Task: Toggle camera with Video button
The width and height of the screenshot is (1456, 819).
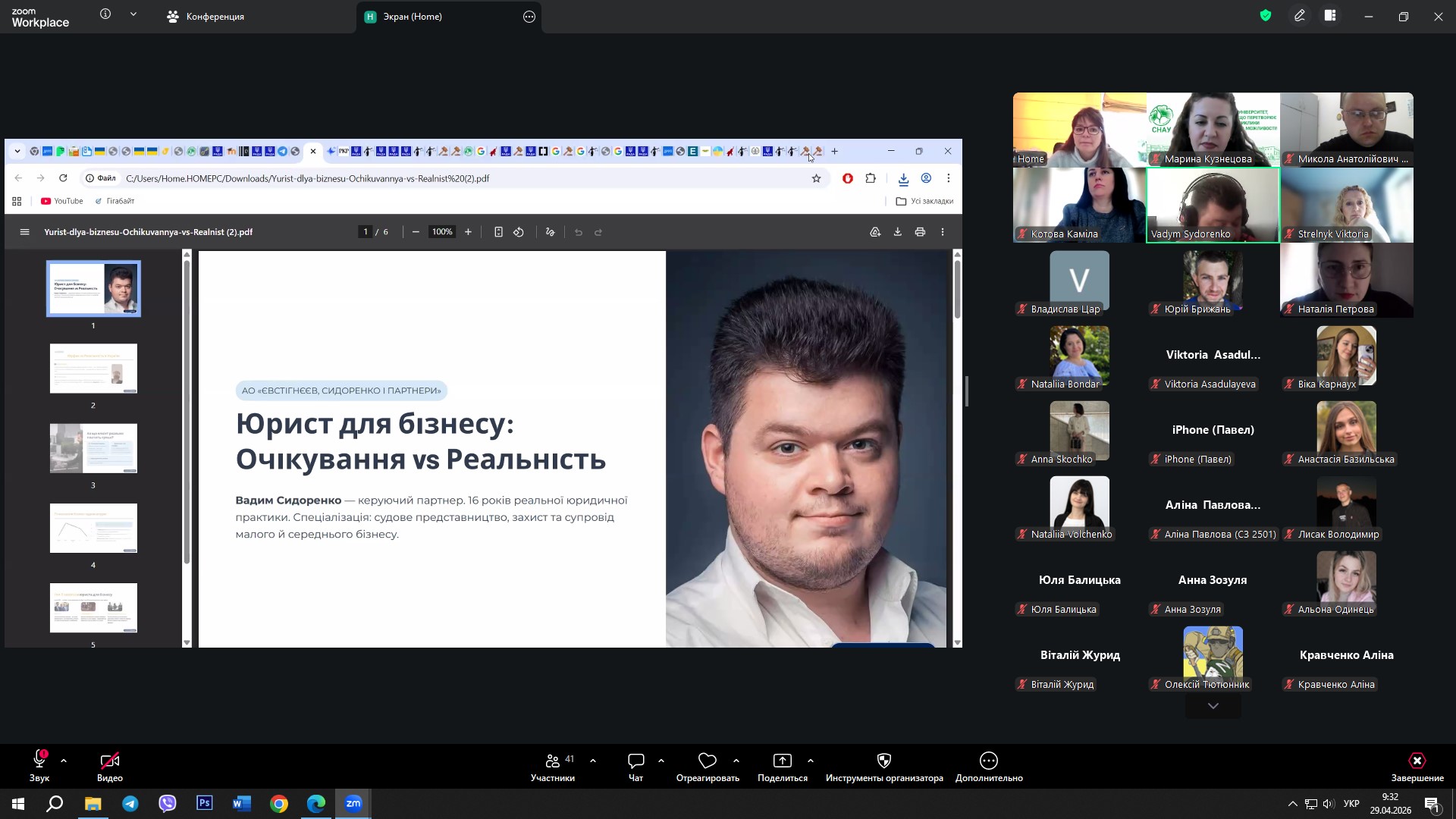Action: [x=109, y=761]
